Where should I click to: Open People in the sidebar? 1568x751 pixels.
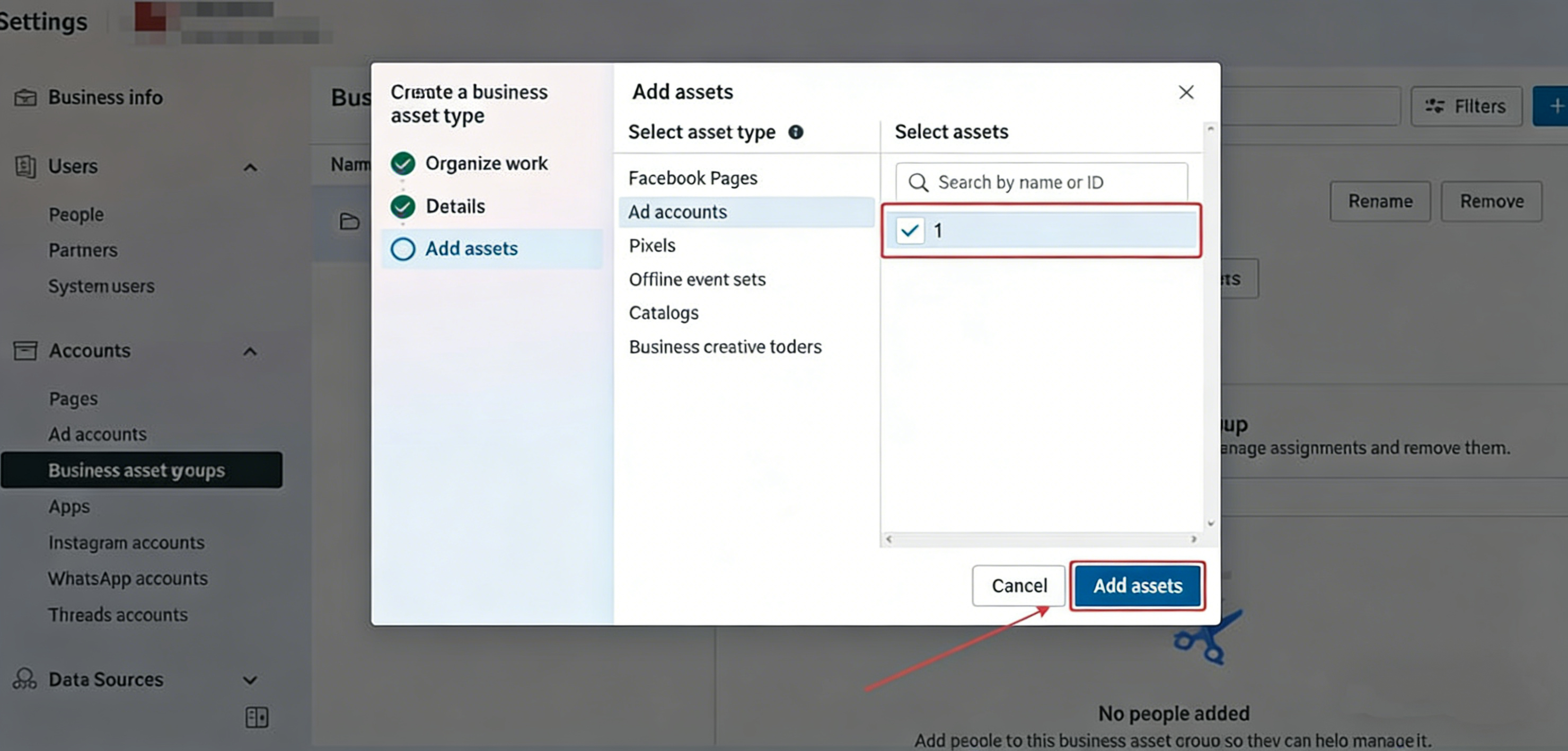[76, 214]
